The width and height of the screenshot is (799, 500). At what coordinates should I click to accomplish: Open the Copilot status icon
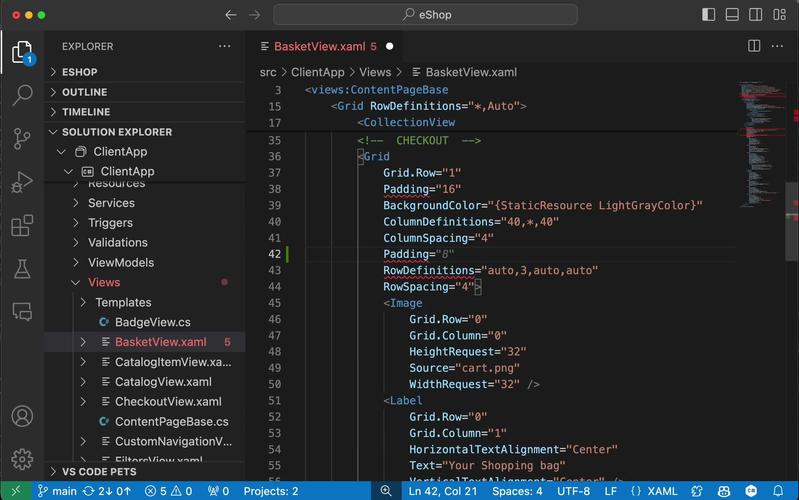pos(724,491)
